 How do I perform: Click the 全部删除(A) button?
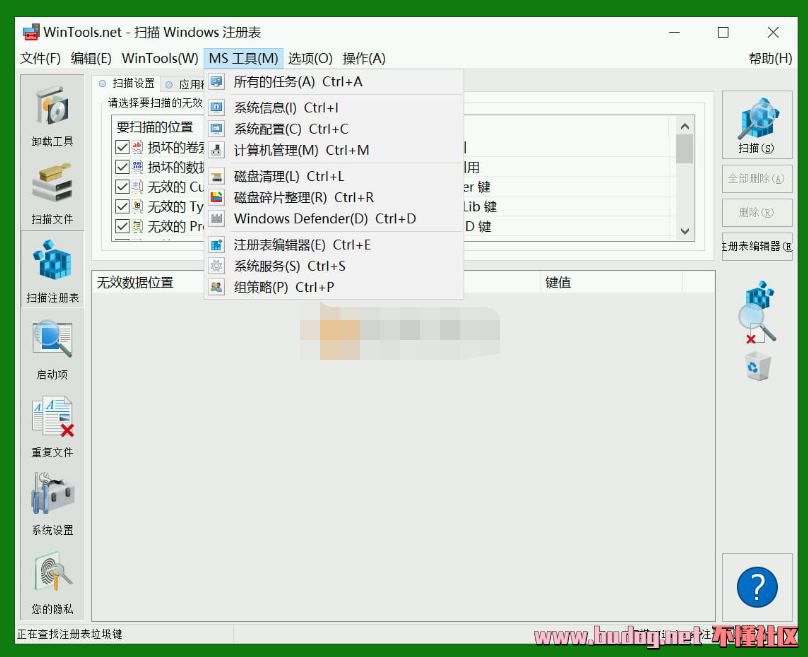click(757, 179)
